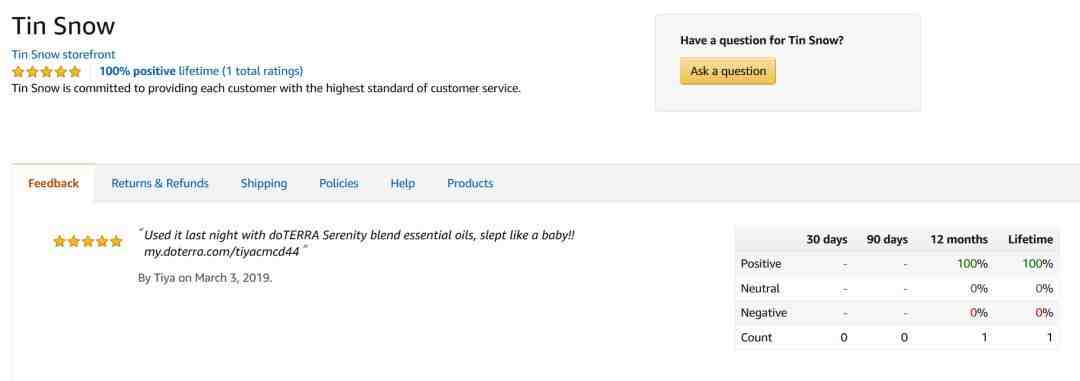This screenshot has height=381, width=1080.
Task: Click the 100% positive lifetime ratings link
Action: [x=201, y=71]
